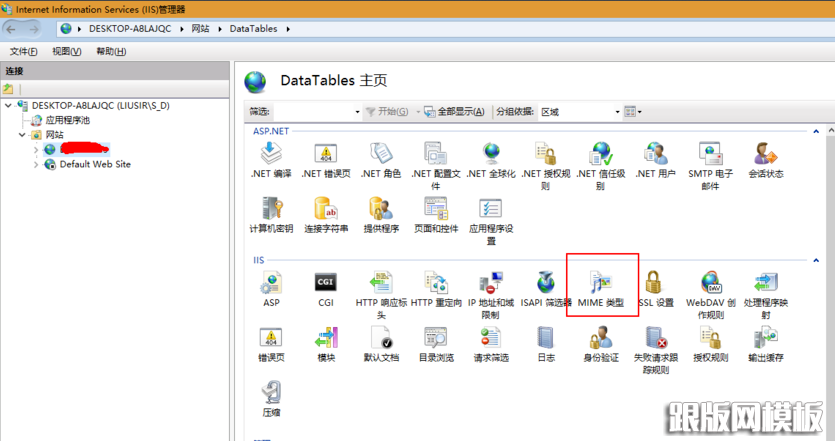Viewport: 835px width, 441px height.
Task: Open the SMTP 电子邮件 feature
Action: 710,166
